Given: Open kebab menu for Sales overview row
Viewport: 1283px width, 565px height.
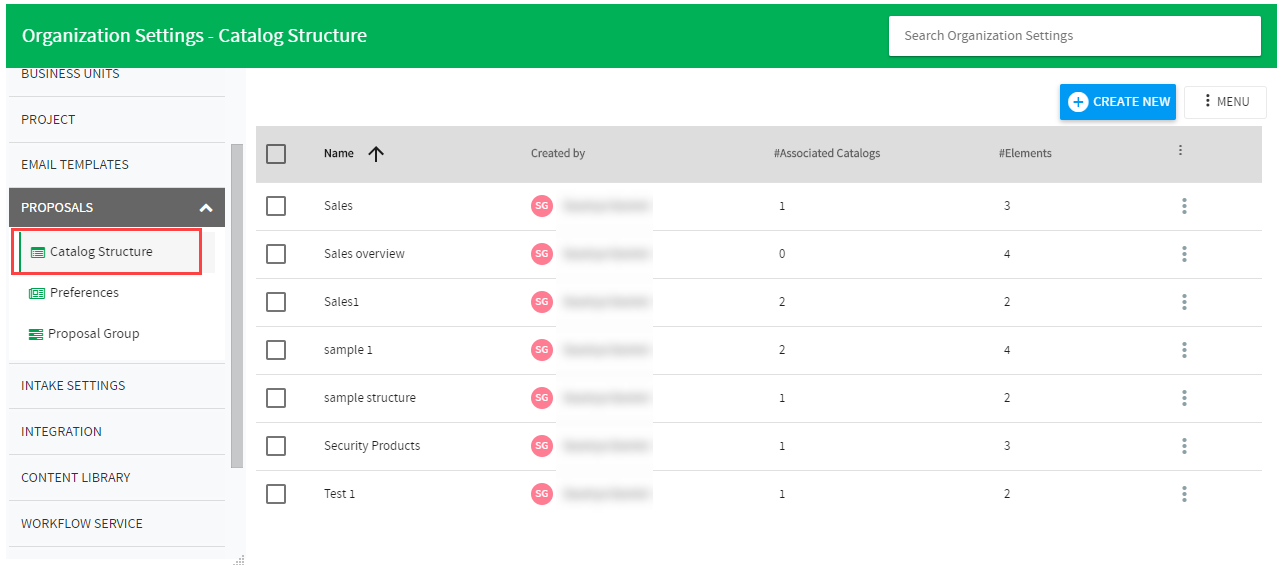Looking at the screenshot, I should click(x=1184, y=254).
